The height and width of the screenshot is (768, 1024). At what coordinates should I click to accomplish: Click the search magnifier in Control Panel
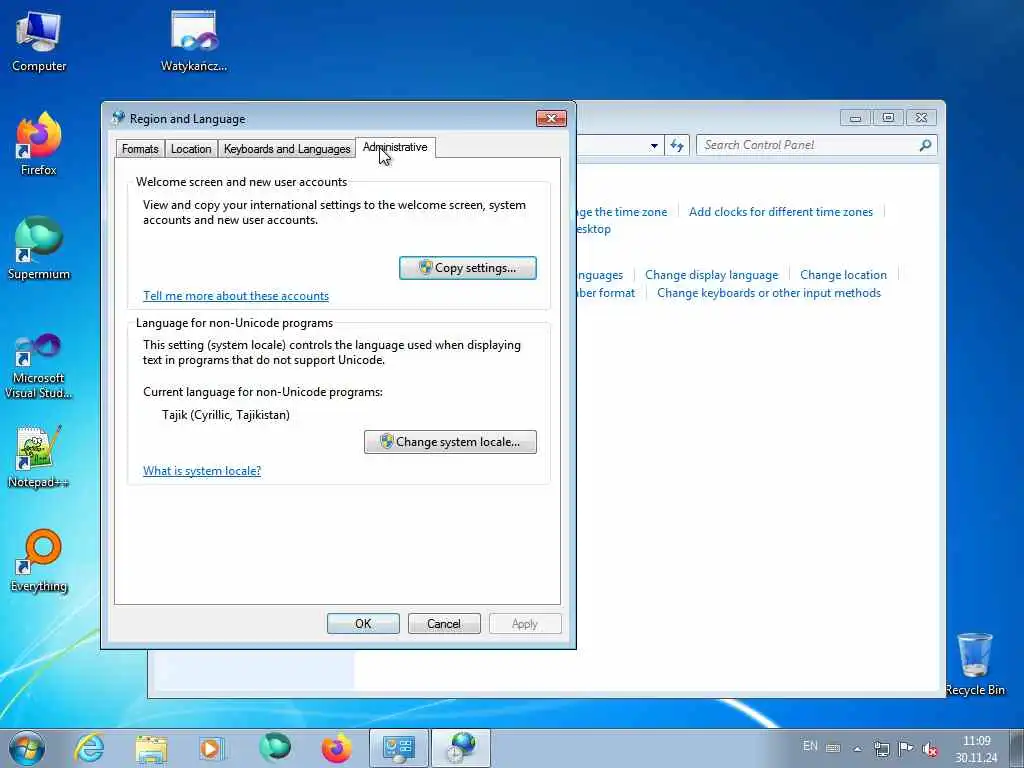925,145
